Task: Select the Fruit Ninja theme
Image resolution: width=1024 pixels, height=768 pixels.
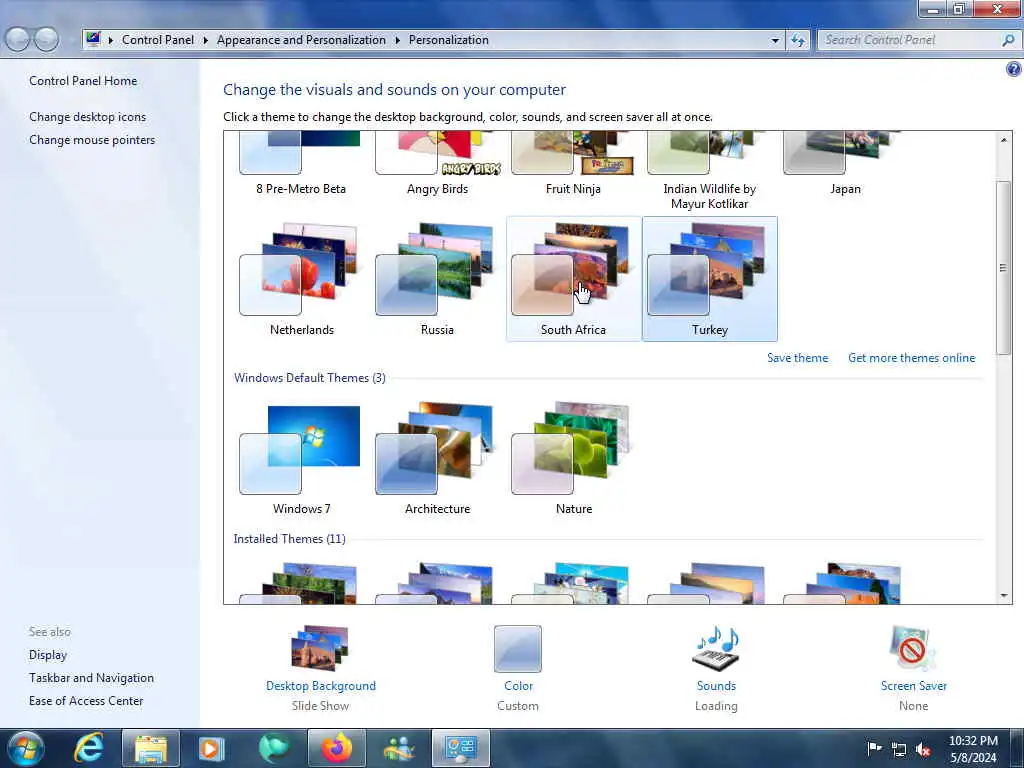Action: tap(573, 163)
